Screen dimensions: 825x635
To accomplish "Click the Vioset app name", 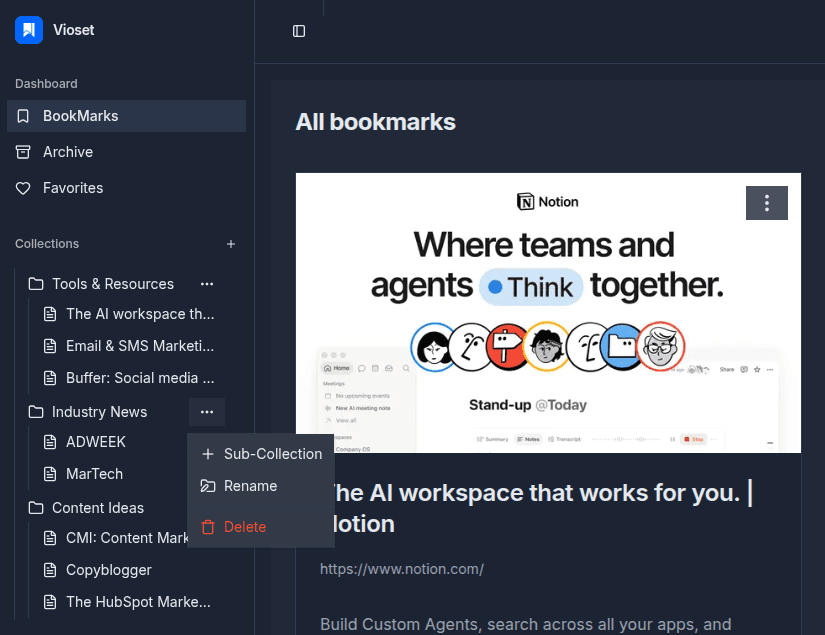I will (x=74, y=30).
